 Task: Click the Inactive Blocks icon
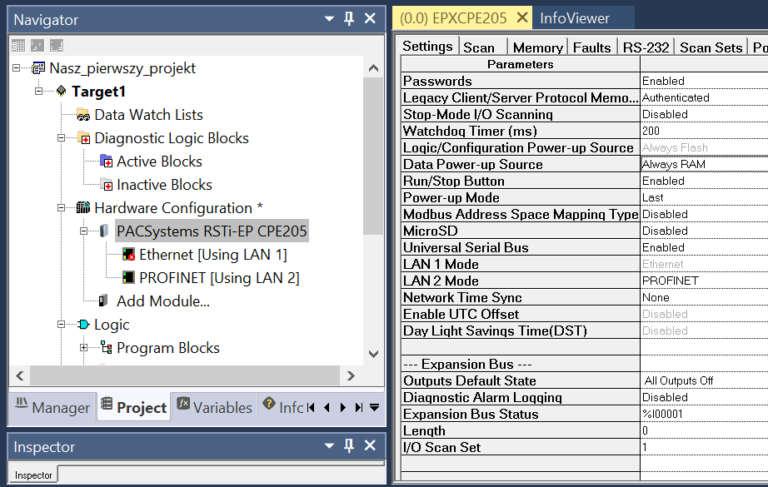pyautogui.click(x=106, y=185)
